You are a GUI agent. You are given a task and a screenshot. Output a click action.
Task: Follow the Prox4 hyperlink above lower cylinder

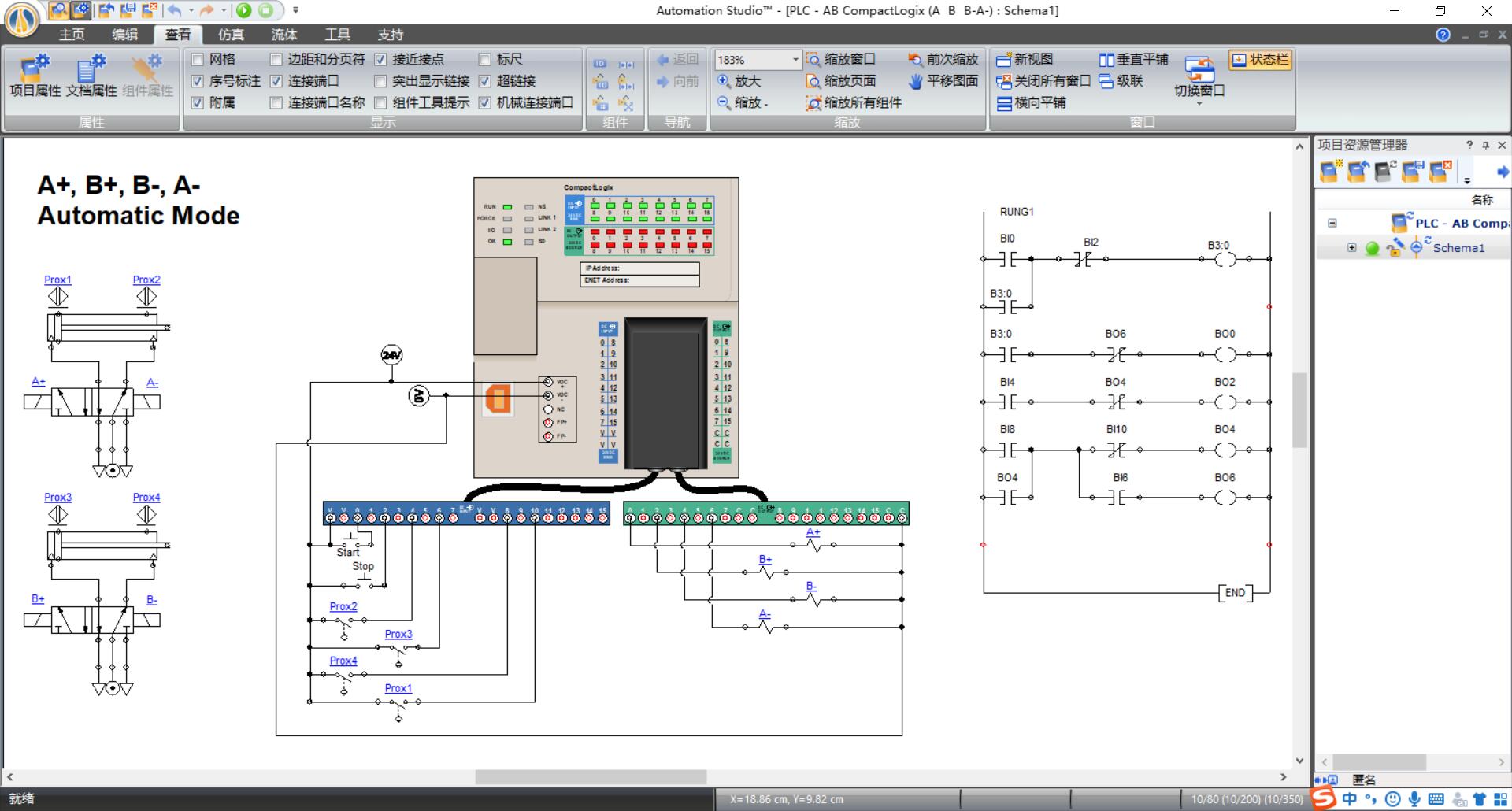point(146,497)
